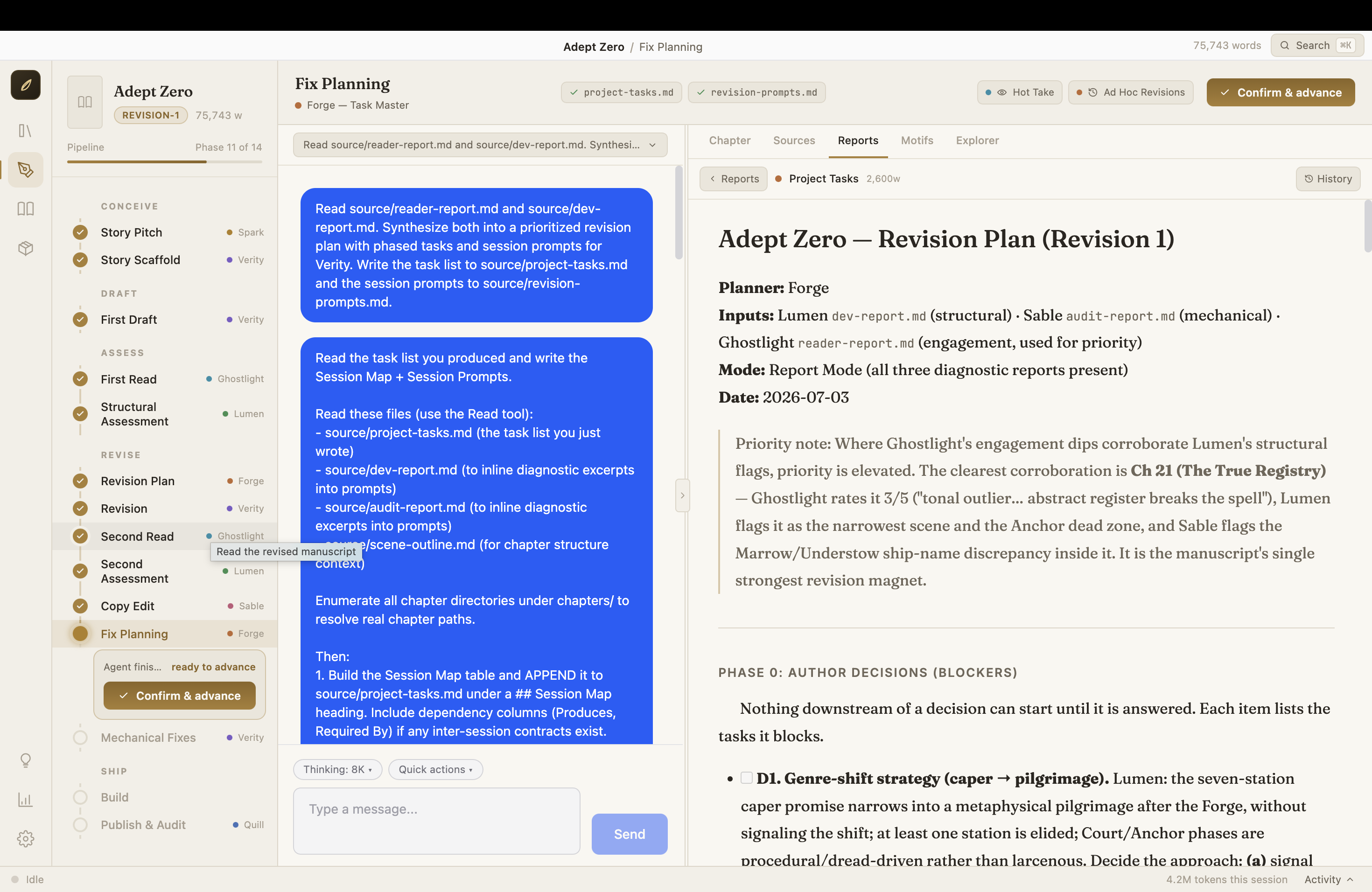The width and height of the screenshot is (1372, 892).
Task: Open Ad Hoc Revisions
Action: (x=1130, y=92)
